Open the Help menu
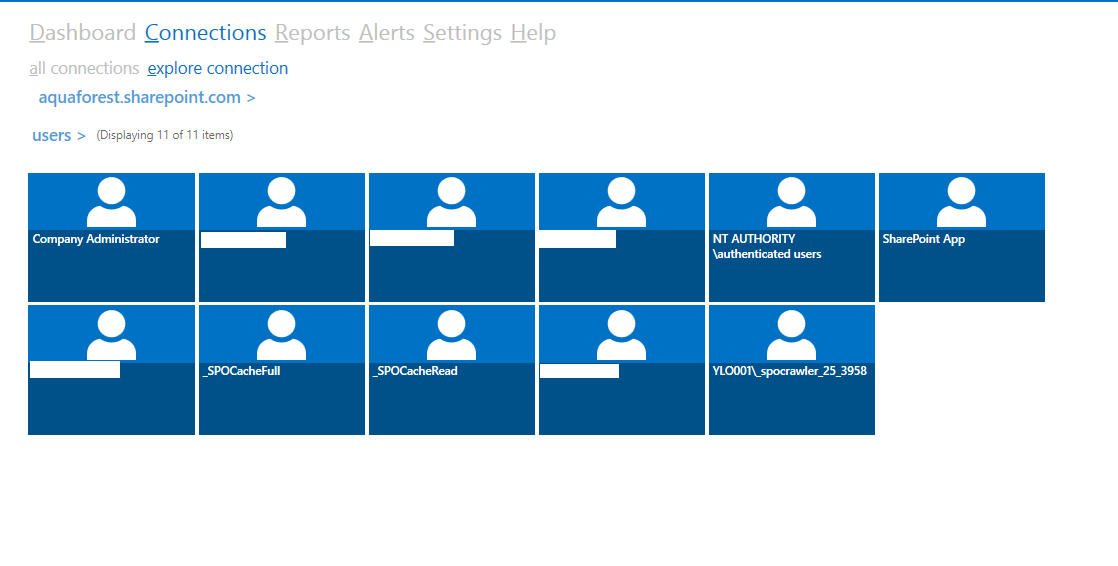The width and height of the screenshot is (1118, 566). click(533, 33)
